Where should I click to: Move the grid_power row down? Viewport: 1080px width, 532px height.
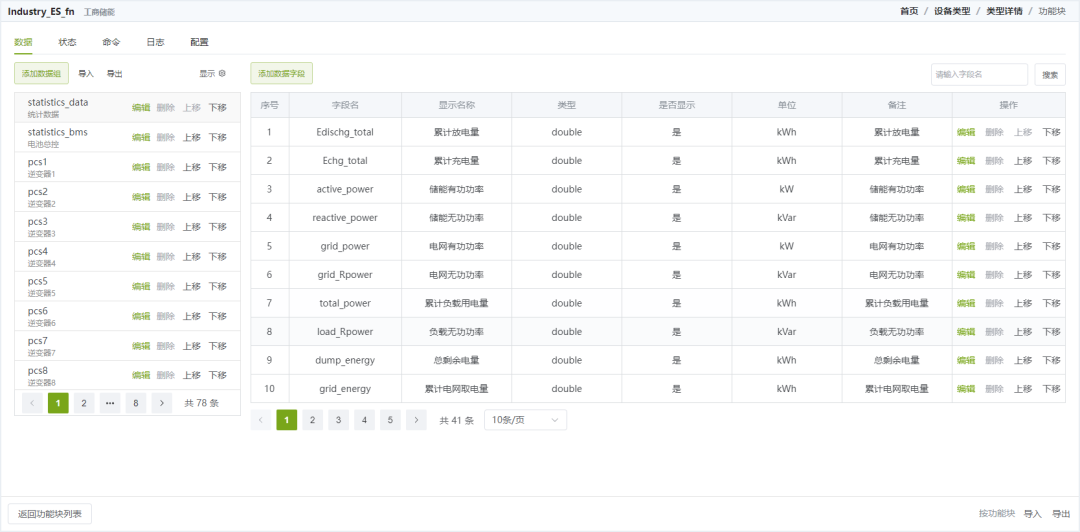coord(1051,246)
